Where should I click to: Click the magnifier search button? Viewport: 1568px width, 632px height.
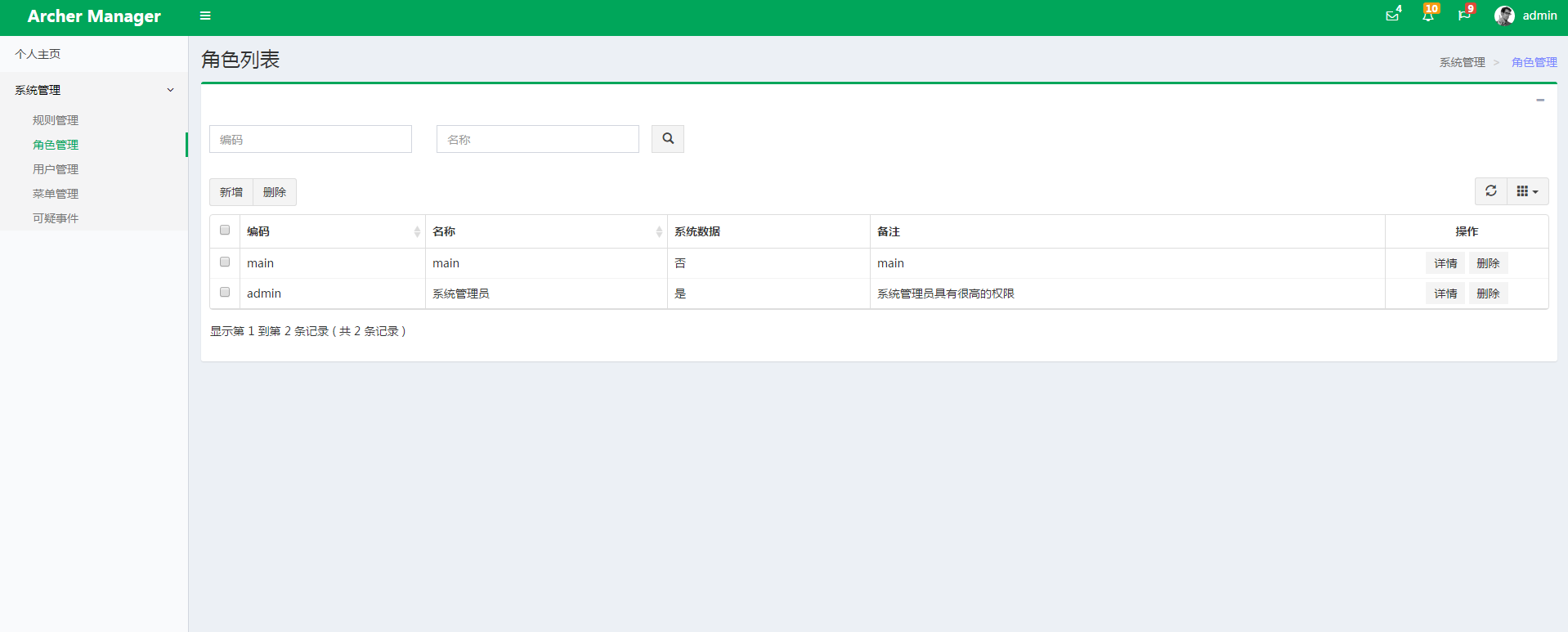[667, 139]
